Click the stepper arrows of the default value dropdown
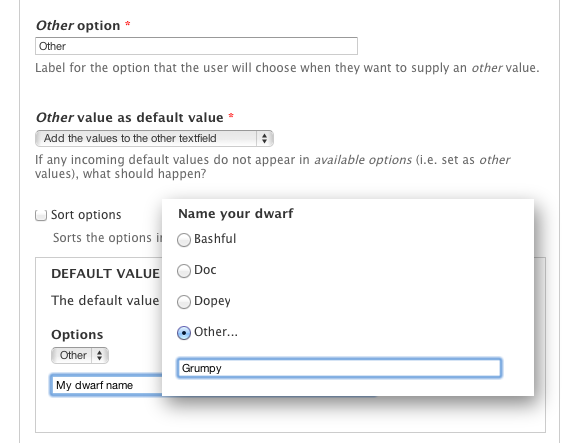The width and height of the screenshot is (576, 443). (x=264, y=138)
